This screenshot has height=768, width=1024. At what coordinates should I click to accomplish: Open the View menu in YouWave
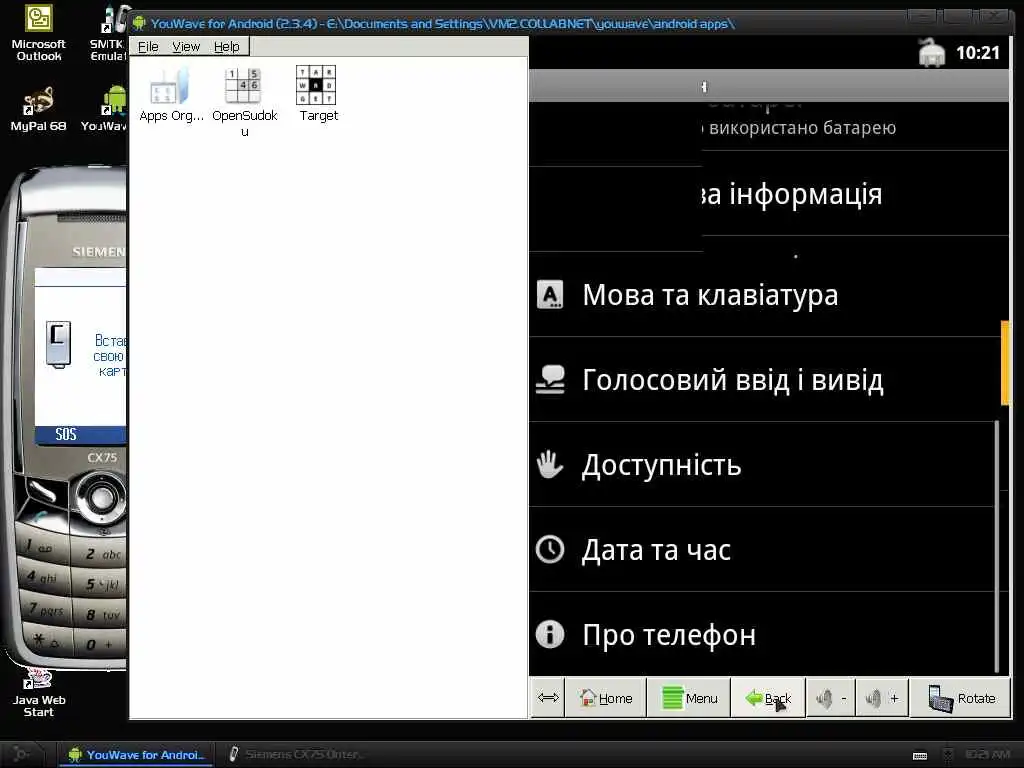click(186, 46)
